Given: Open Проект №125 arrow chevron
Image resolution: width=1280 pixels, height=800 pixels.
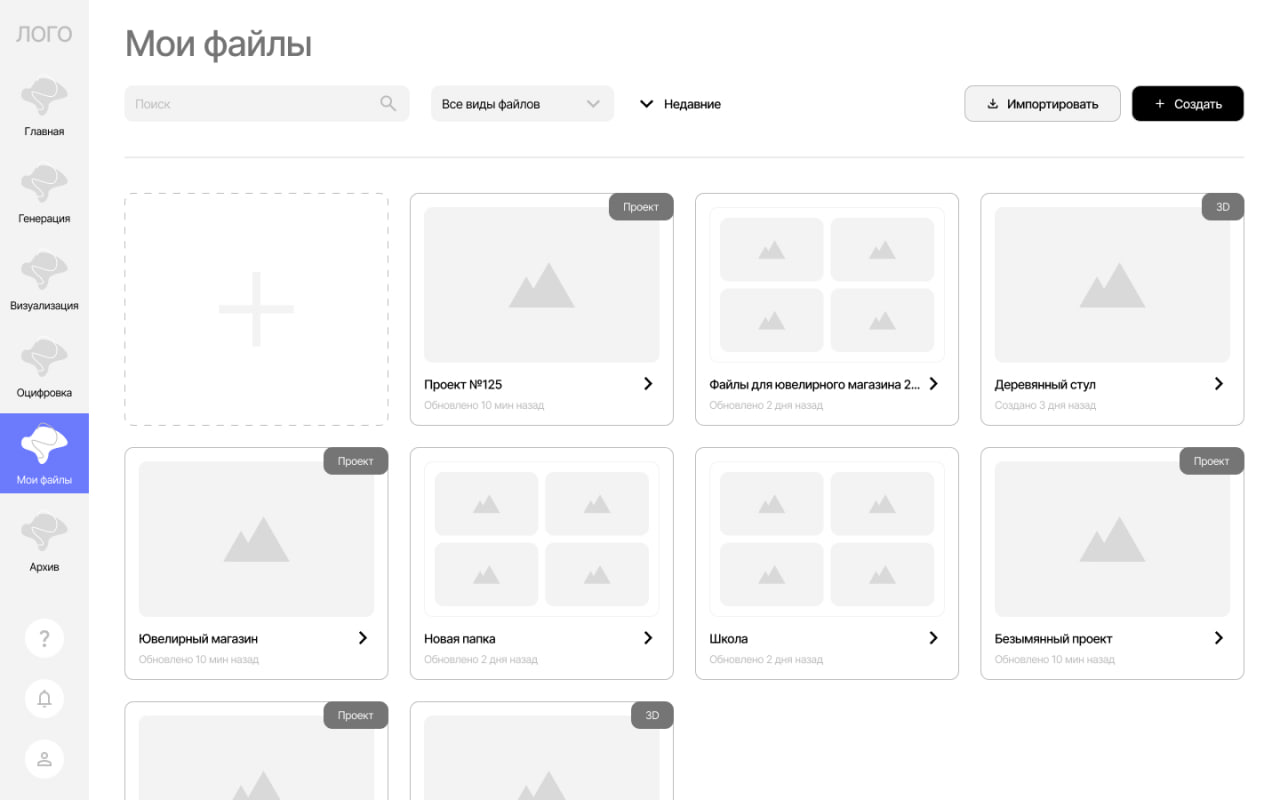Looking at the screenshot, I should (648, 383).
